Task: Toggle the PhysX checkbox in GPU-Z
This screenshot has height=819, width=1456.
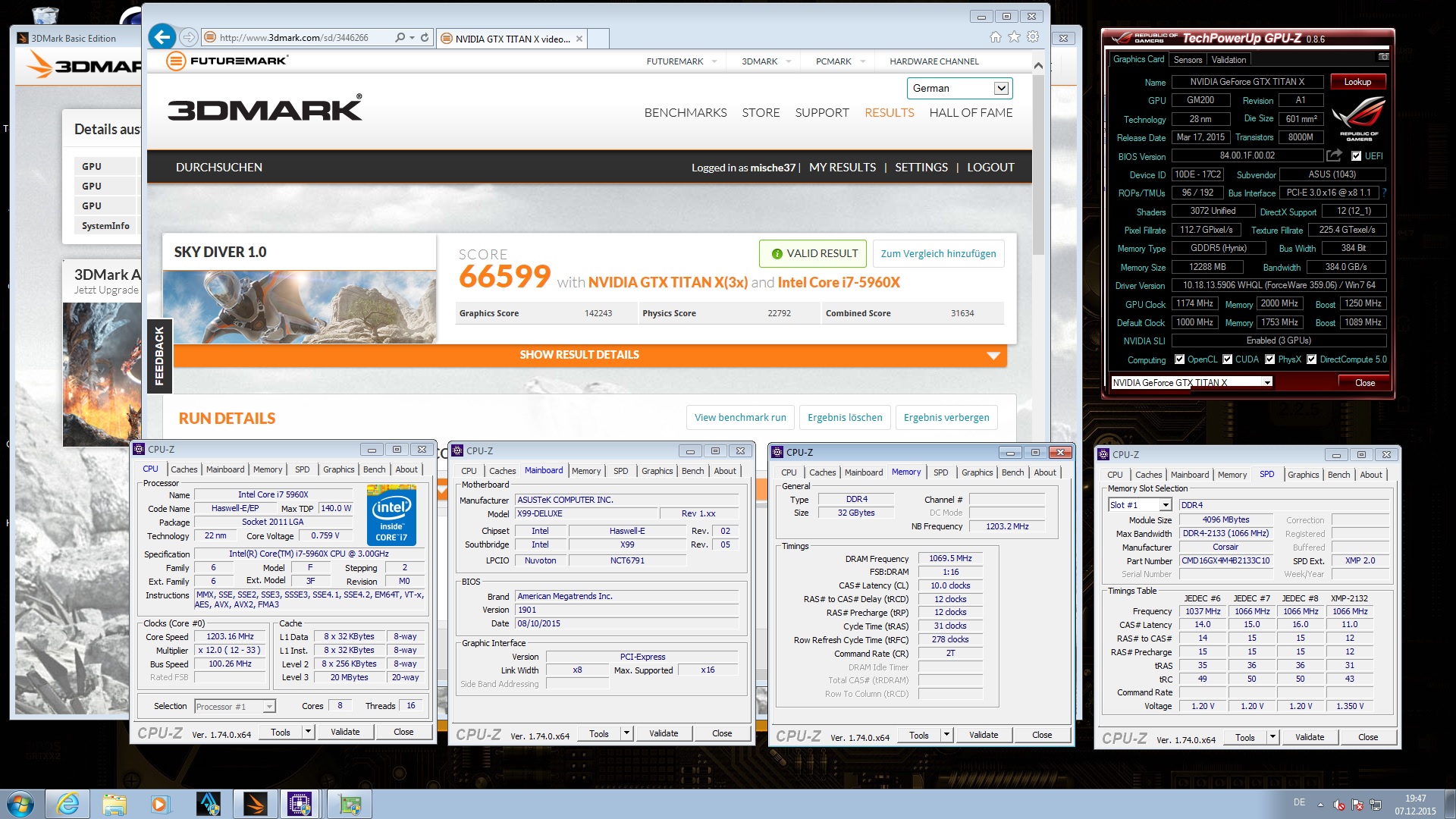Action: click(1269, 359)
